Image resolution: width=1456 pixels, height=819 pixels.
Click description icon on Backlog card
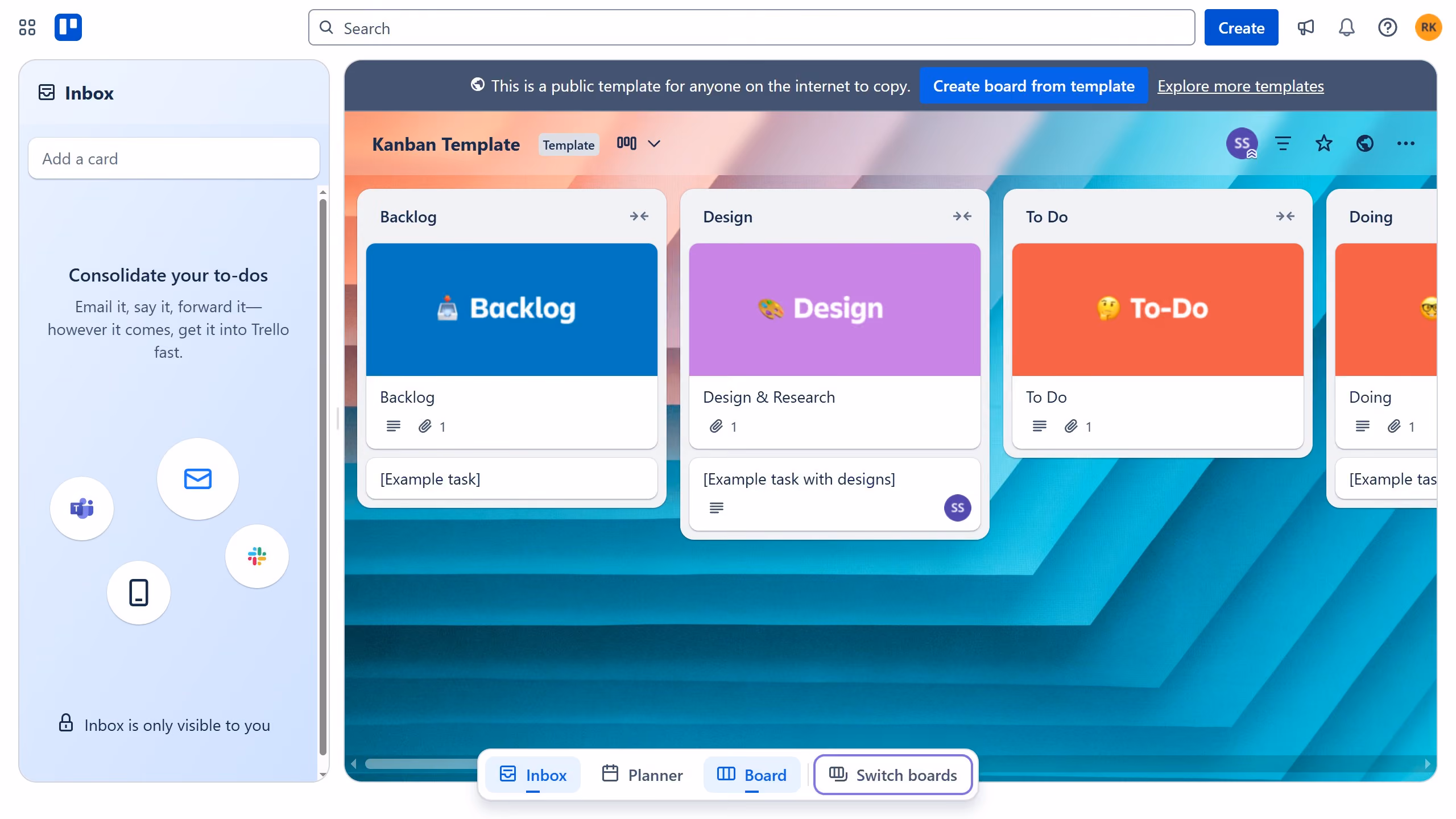point(394,426)
